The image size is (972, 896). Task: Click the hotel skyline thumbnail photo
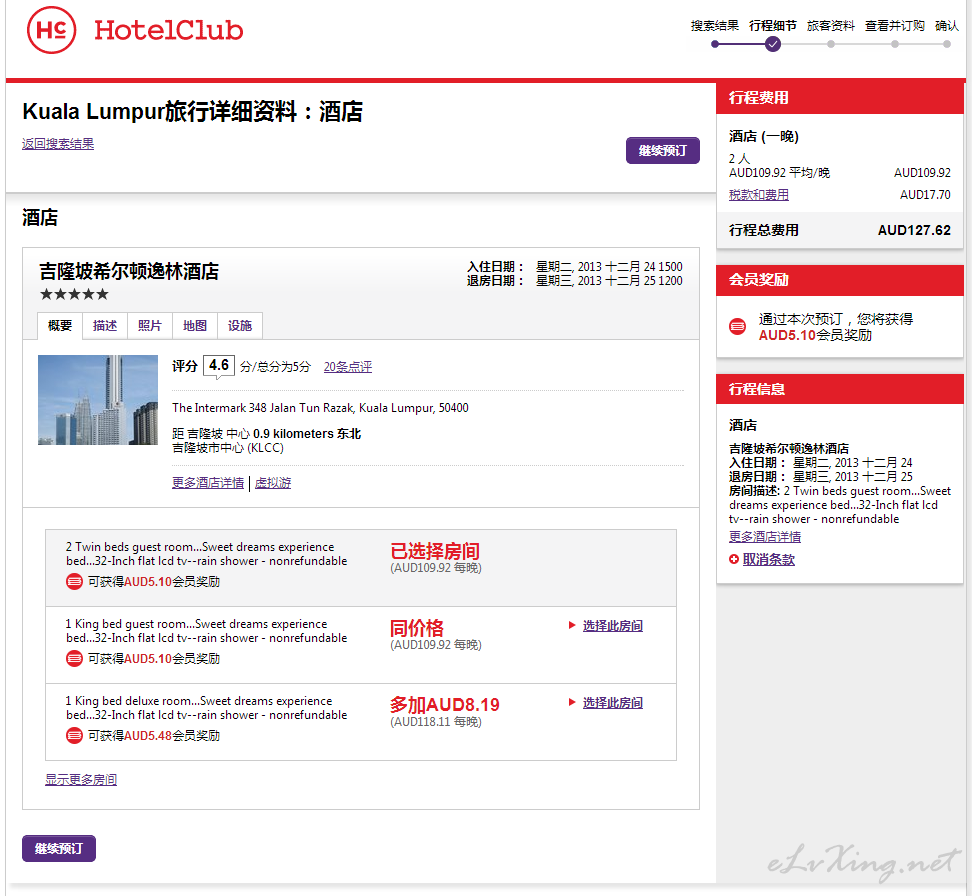tap(98, 400)
